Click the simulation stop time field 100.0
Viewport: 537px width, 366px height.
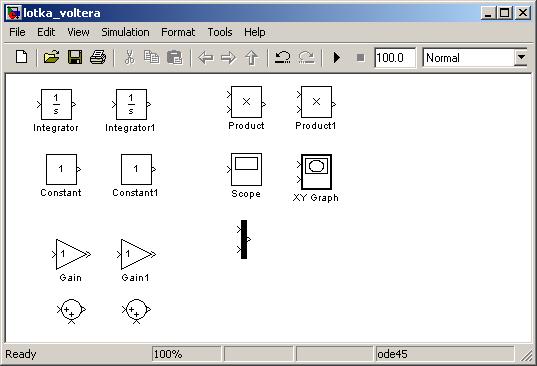coord(395,58)
